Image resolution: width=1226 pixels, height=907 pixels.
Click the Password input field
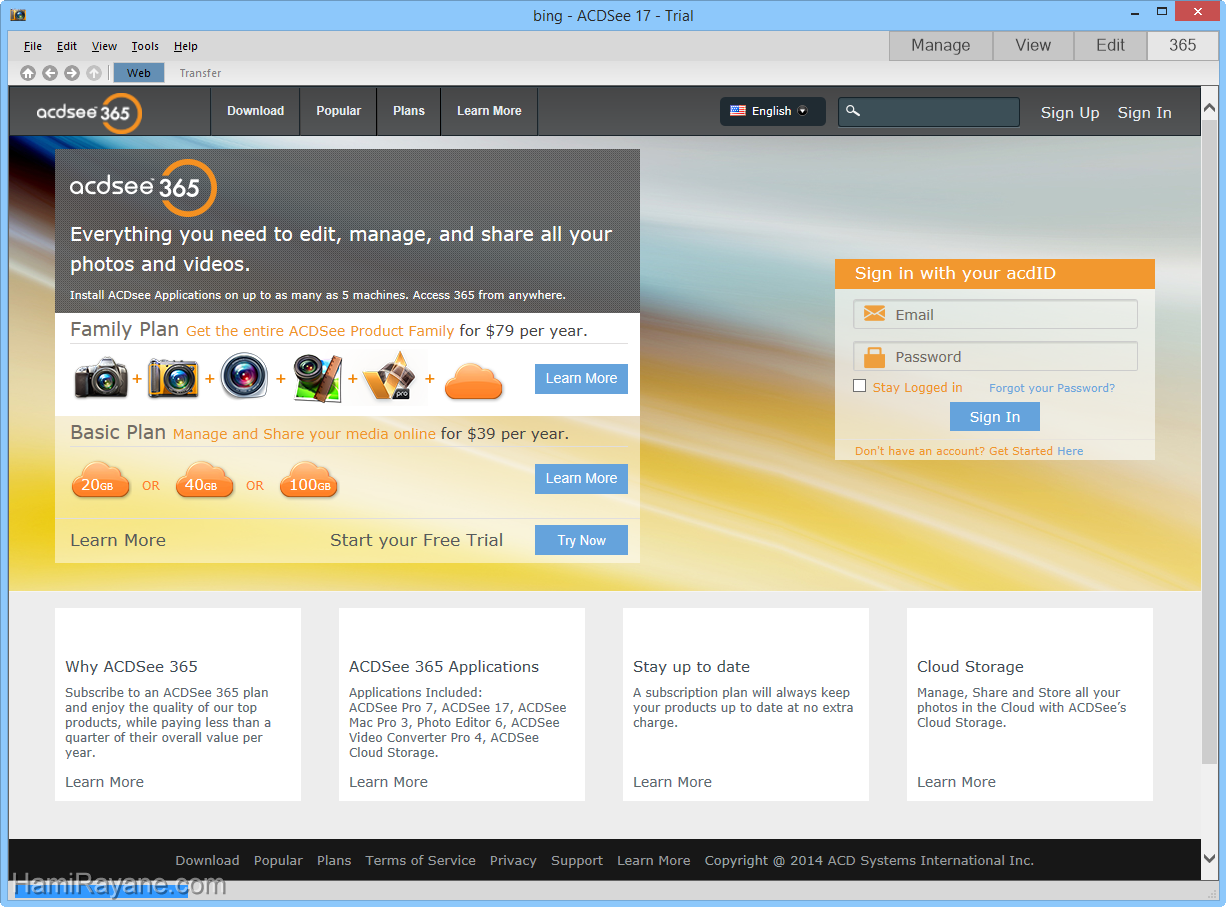click(995, 357)
